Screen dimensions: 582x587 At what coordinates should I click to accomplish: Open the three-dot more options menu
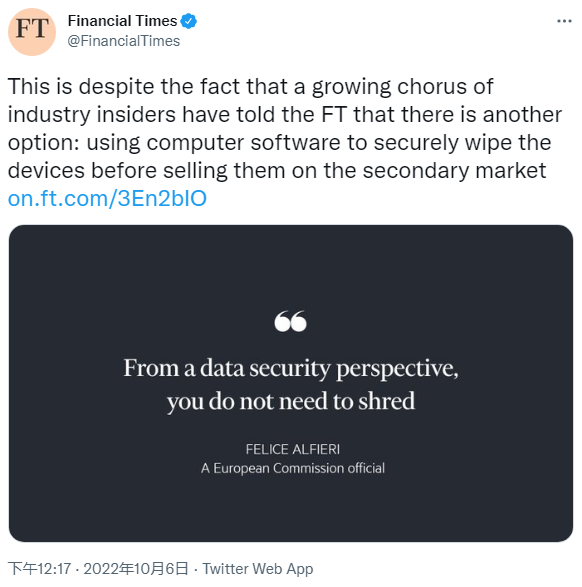(x=564, y=21)
